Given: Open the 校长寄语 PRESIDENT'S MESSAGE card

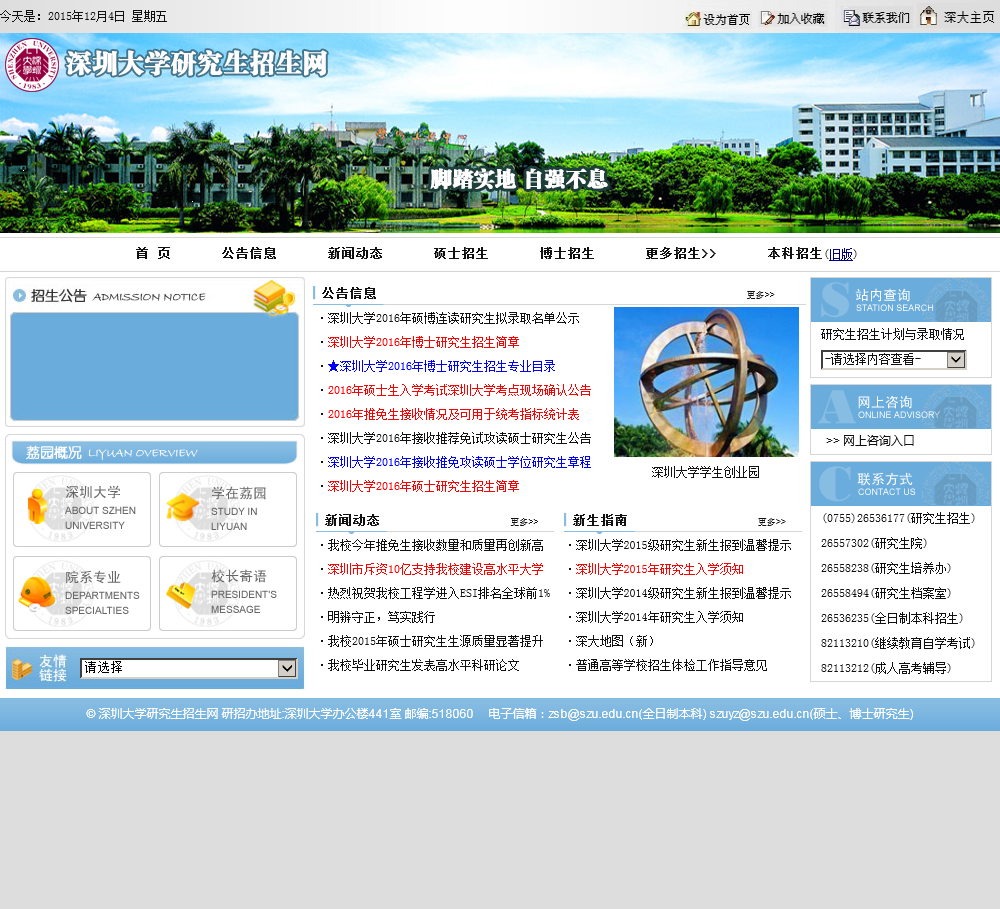Looking at the screenshot, I should (228, 593).
